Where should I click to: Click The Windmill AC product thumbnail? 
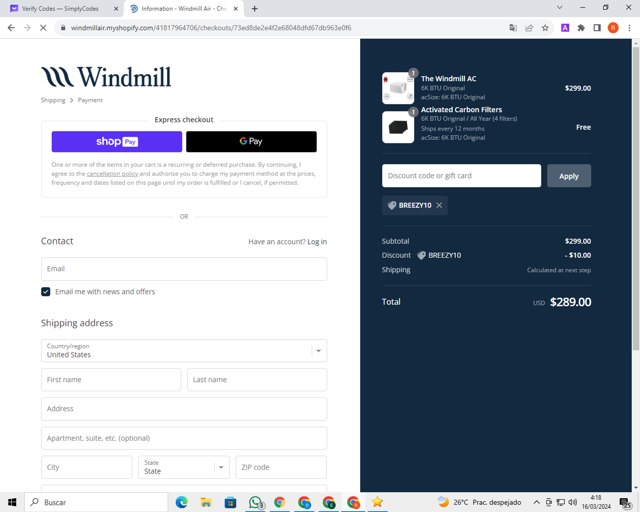[x=398, y=88]
